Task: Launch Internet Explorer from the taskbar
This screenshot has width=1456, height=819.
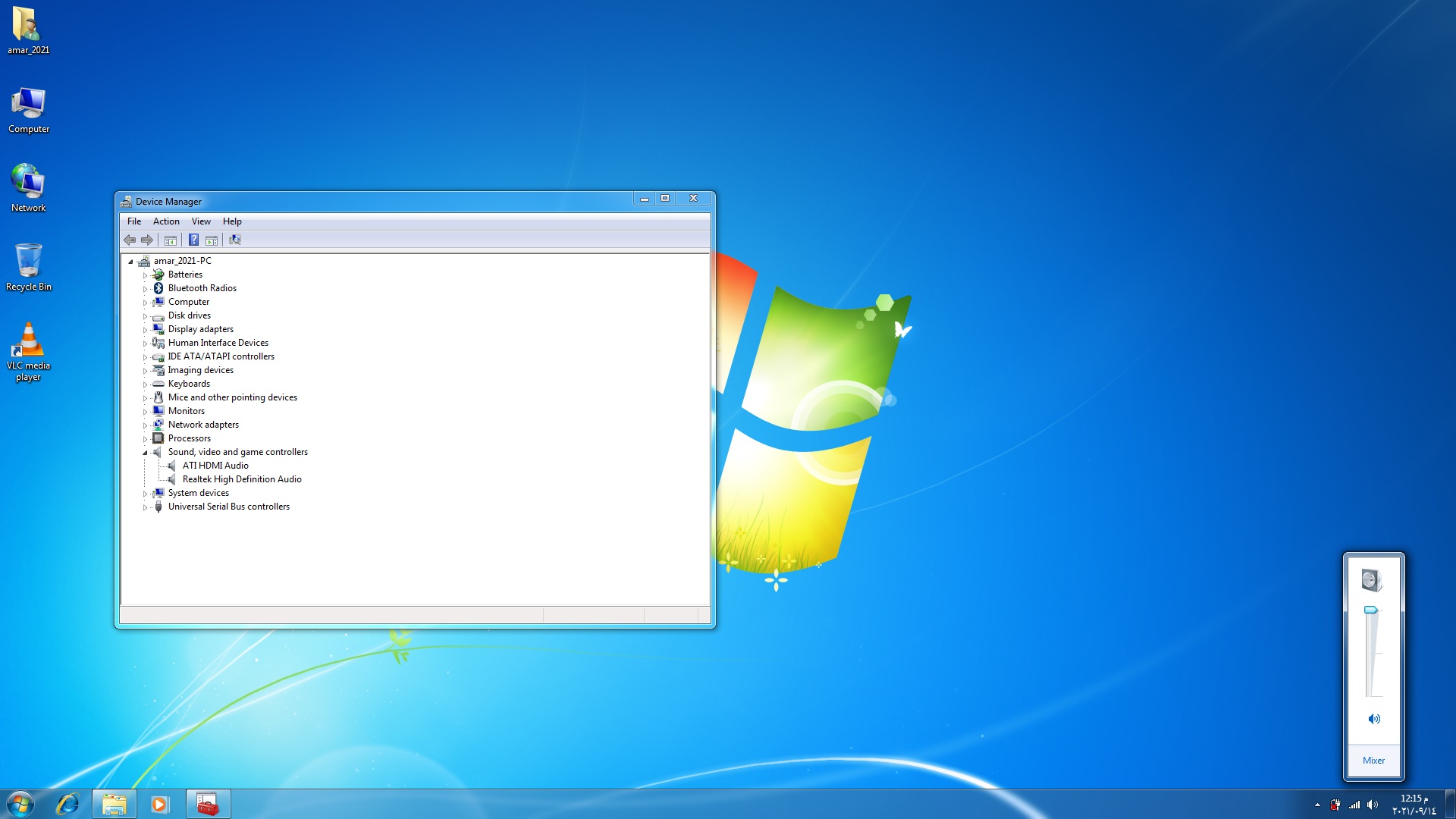Action: pos(68,804)
